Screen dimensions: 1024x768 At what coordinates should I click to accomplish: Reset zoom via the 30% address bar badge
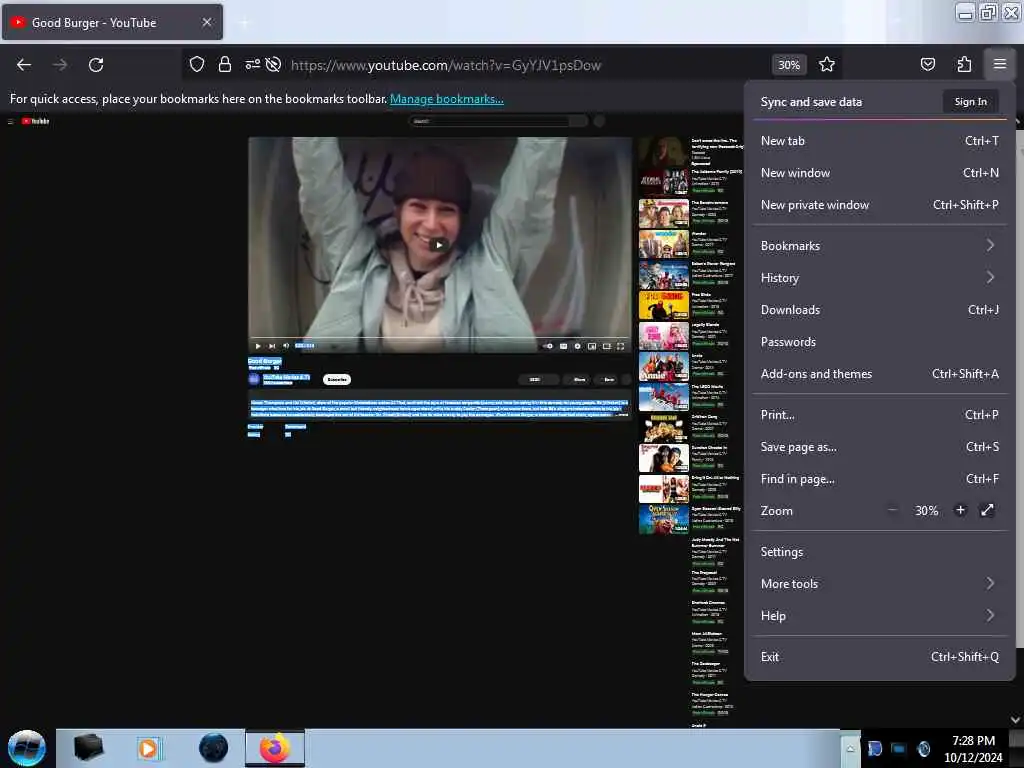pyautogui.click(x=789, y=65)
